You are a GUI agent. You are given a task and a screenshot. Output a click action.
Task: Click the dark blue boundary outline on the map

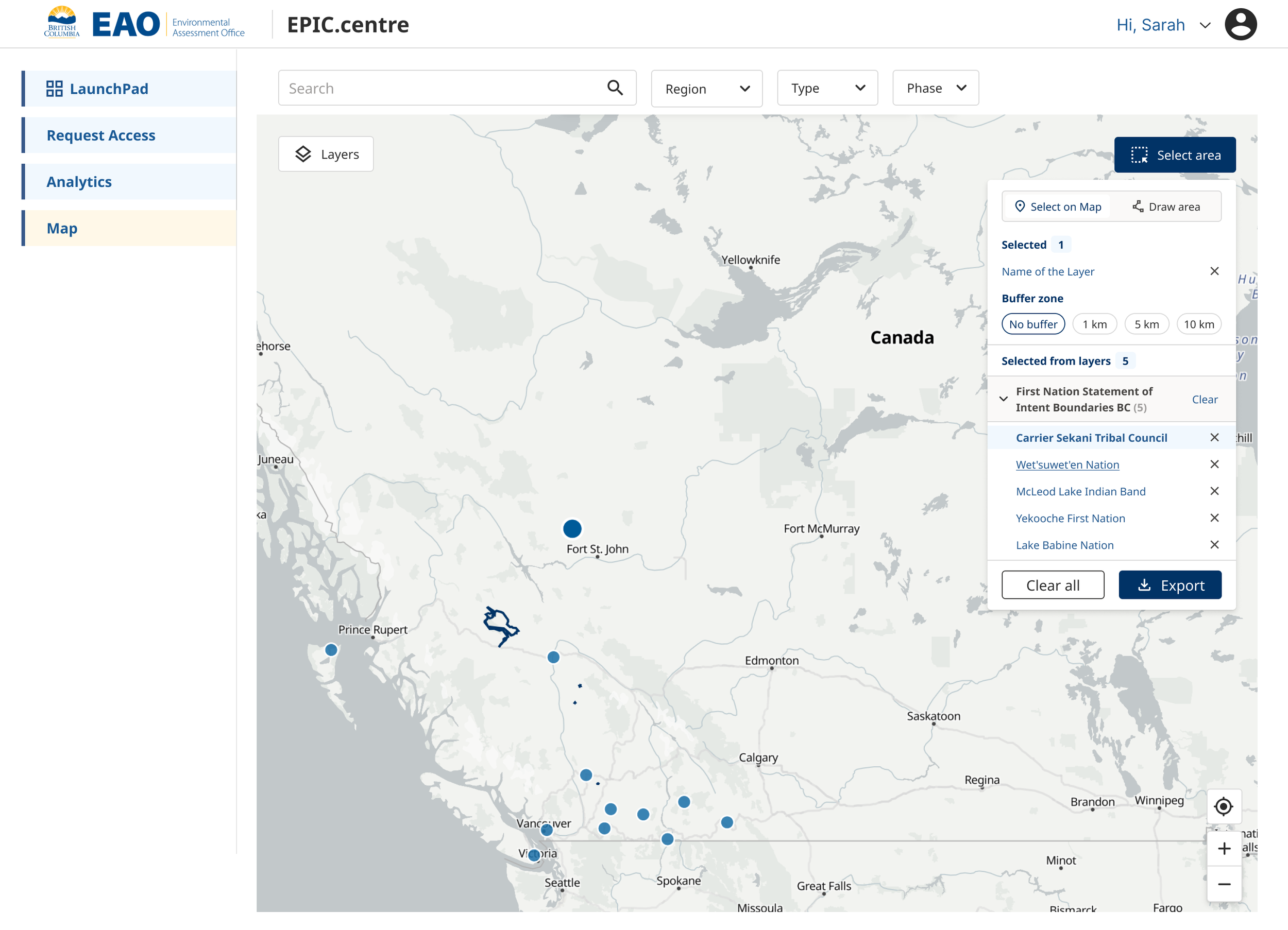click(x=500, y=626)
